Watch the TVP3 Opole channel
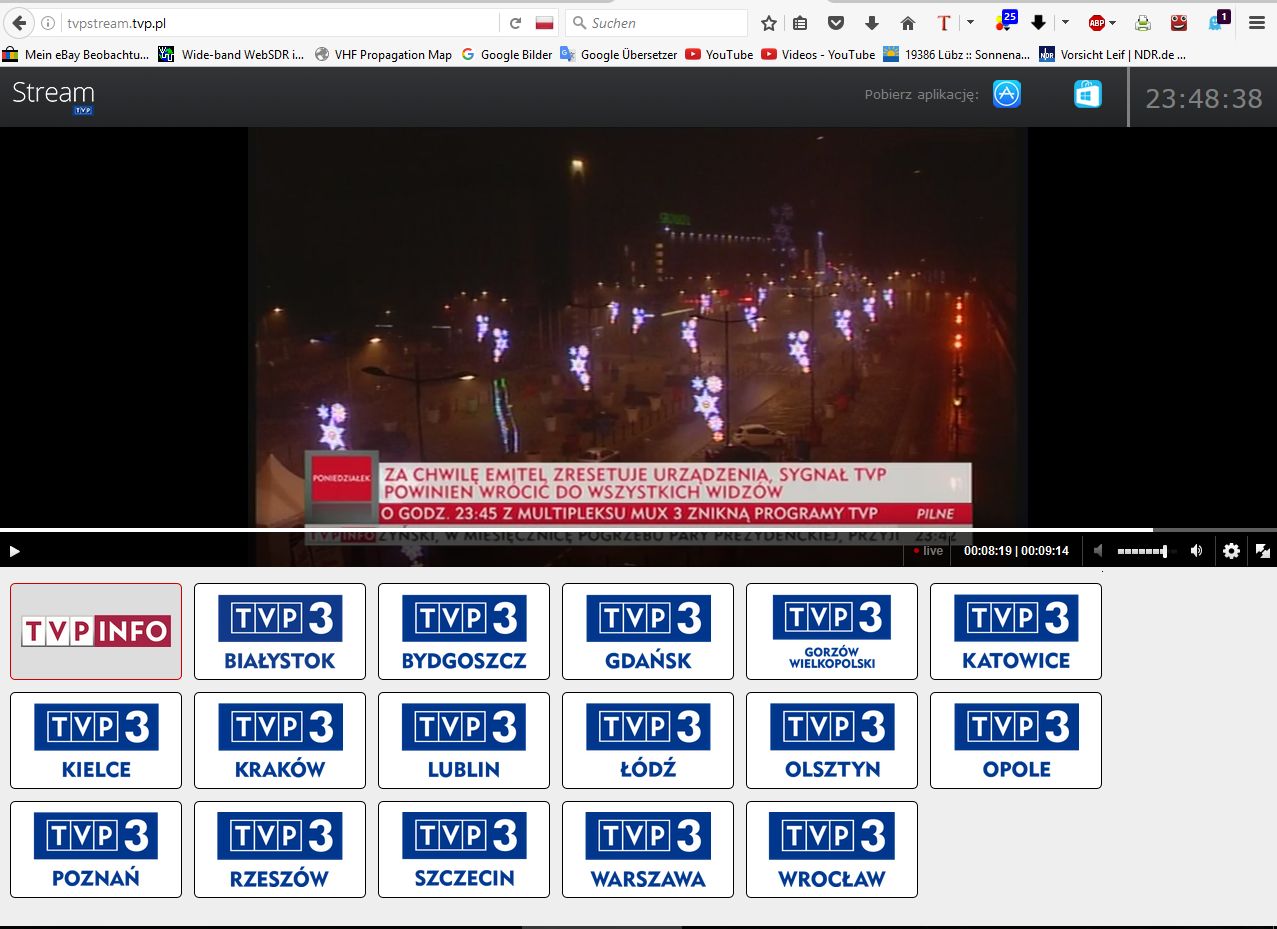The width and height of the screenshot is (1277, 929). tap(1016, 740)
